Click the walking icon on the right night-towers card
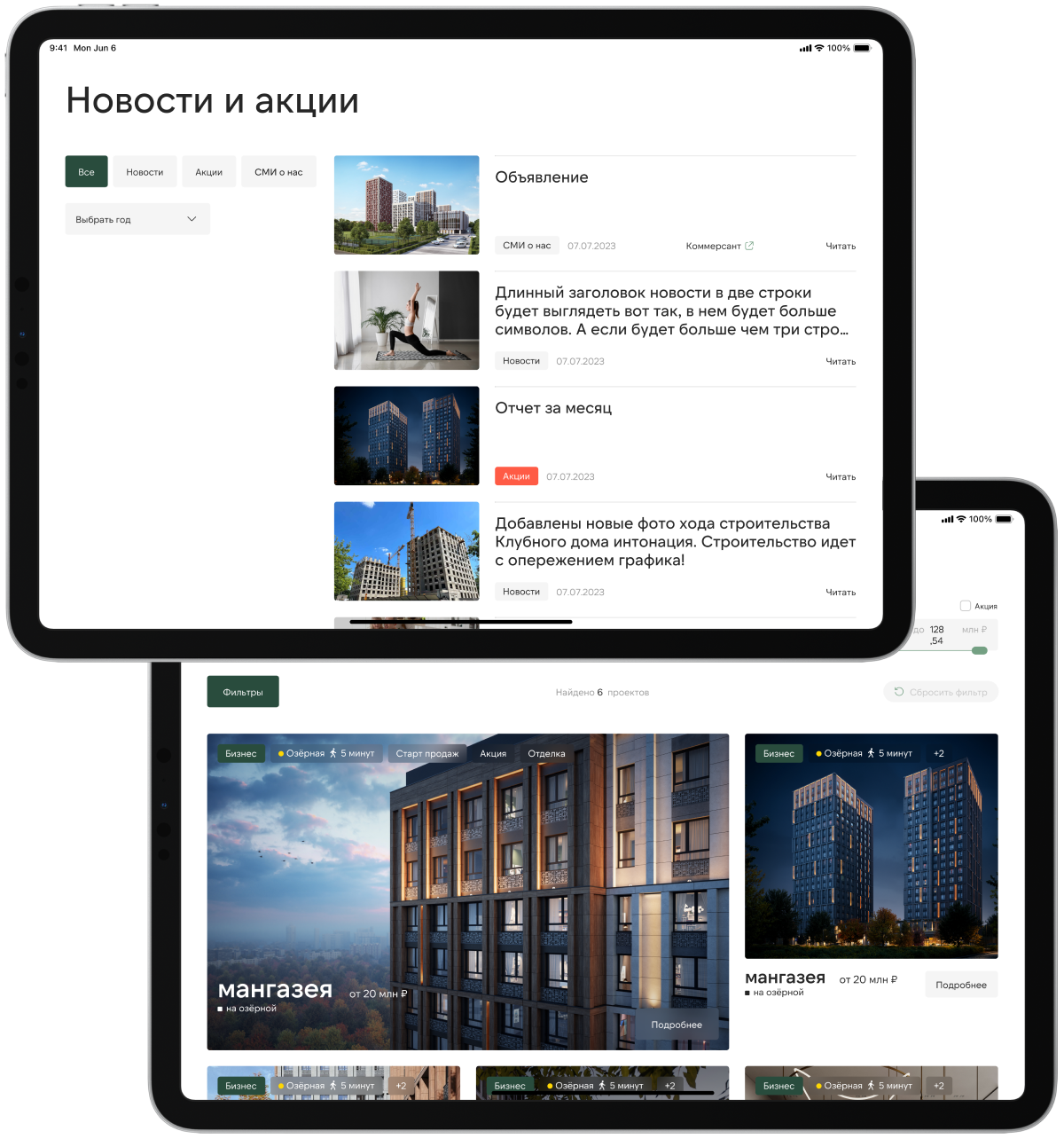This screenshot has height=1139, width=1064. click(x=871, y=753)
